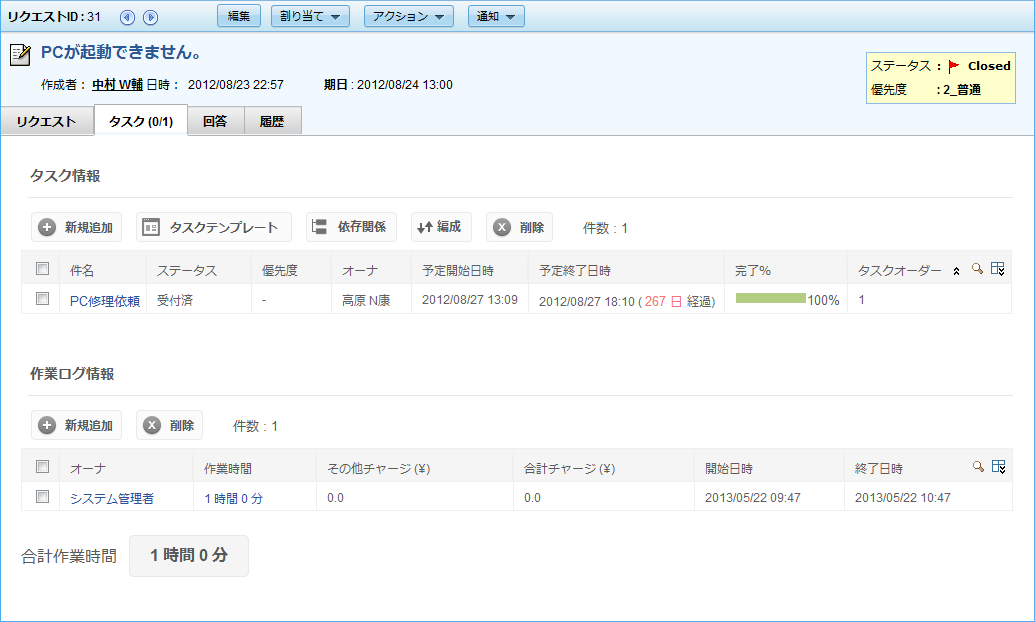Click the 2012/08/27 13:09 start date cell

[470, 300]
